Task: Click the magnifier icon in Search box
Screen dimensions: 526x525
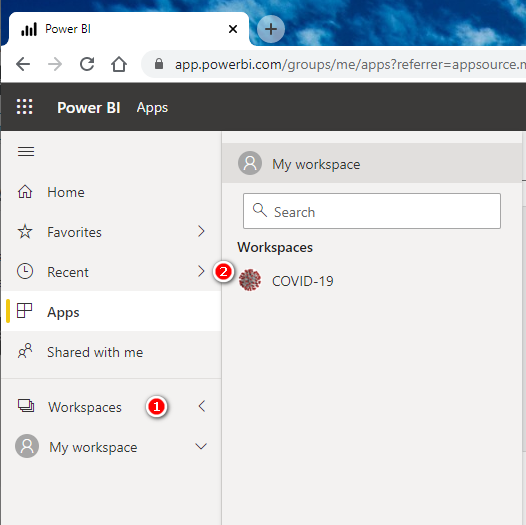Action: (260, 210)
